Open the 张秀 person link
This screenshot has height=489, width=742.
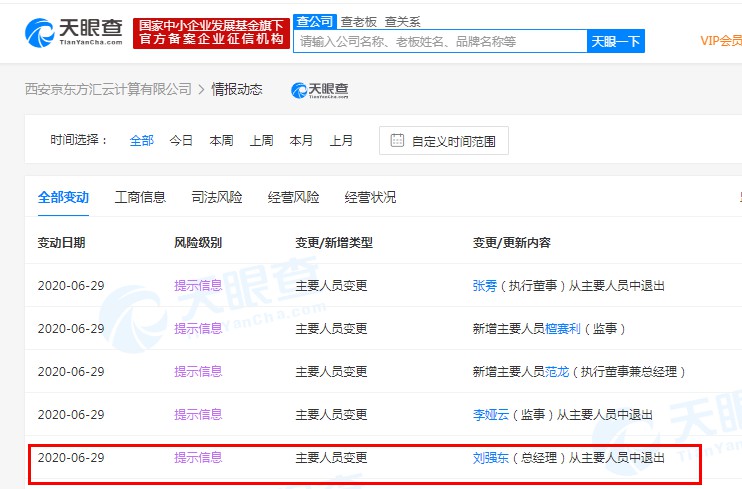coord(485,286)
